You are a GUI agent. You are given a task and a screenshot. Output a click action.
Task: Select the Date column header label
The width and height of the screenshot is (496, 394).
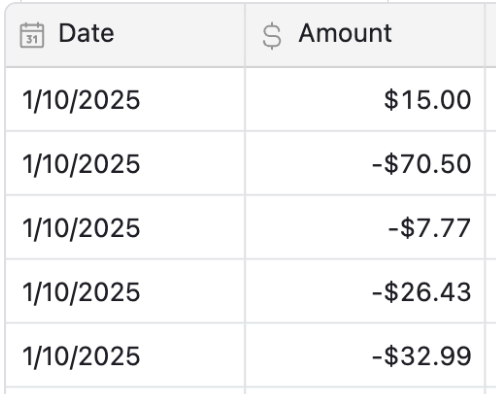click(86, 33)
